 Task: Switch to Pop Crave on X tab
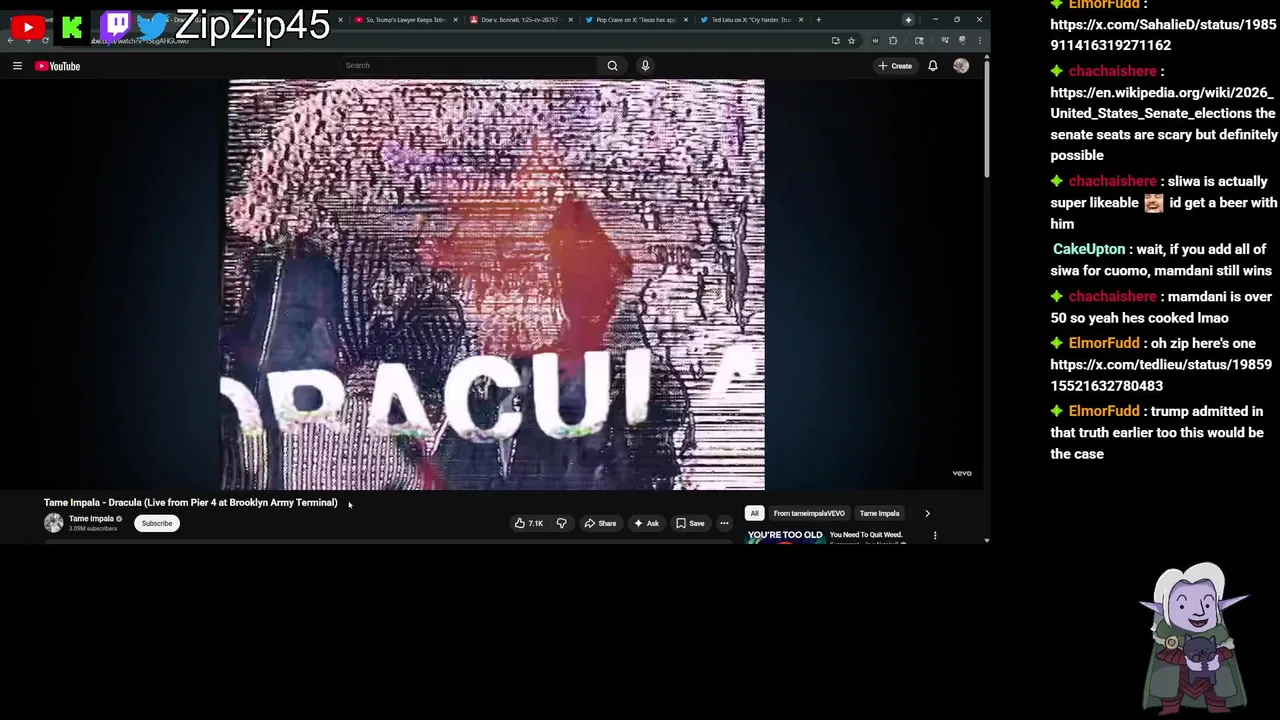click(636, 20)
